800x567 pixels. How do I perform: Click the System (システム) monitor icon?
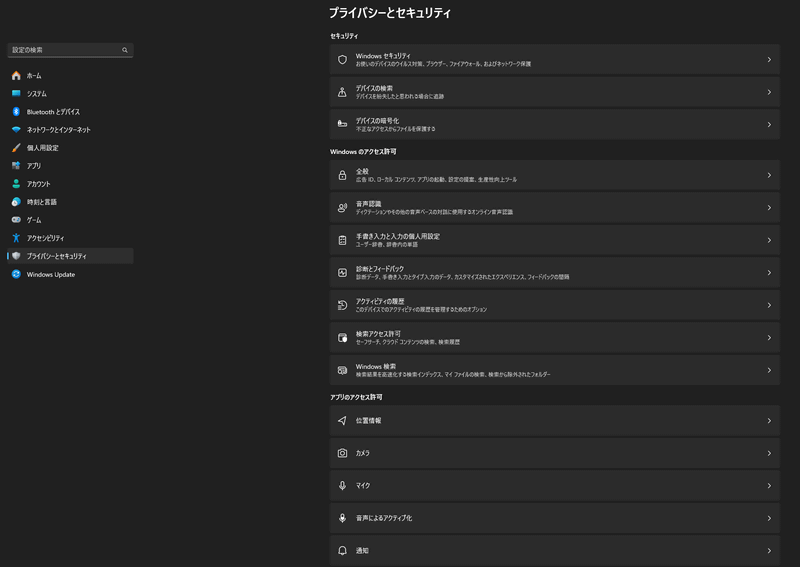click(16, 93)
